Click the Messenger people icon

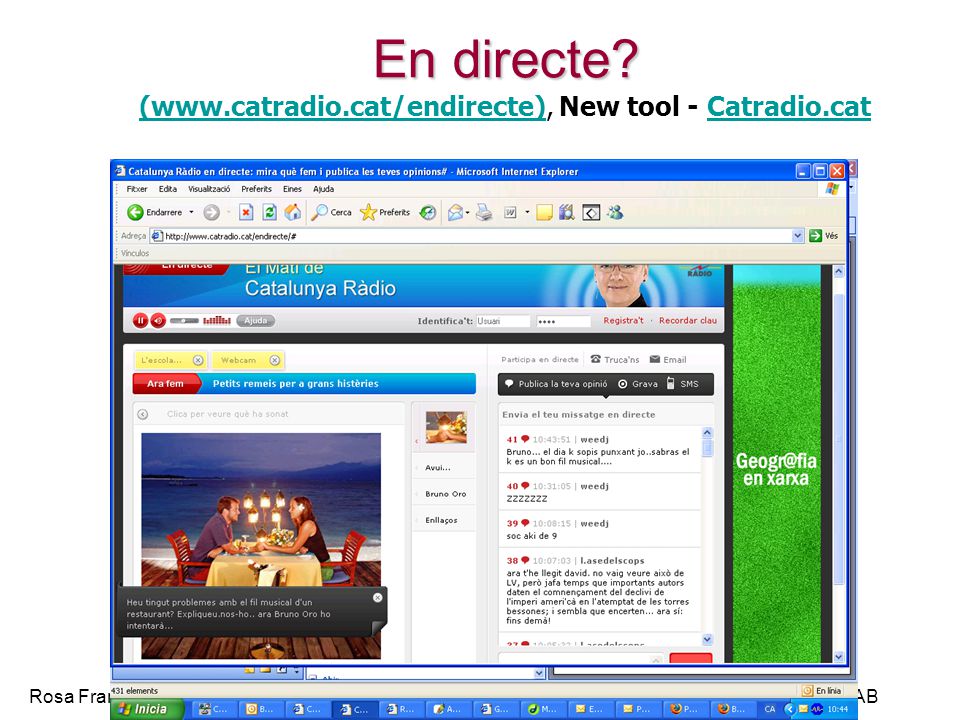(615, 212)
